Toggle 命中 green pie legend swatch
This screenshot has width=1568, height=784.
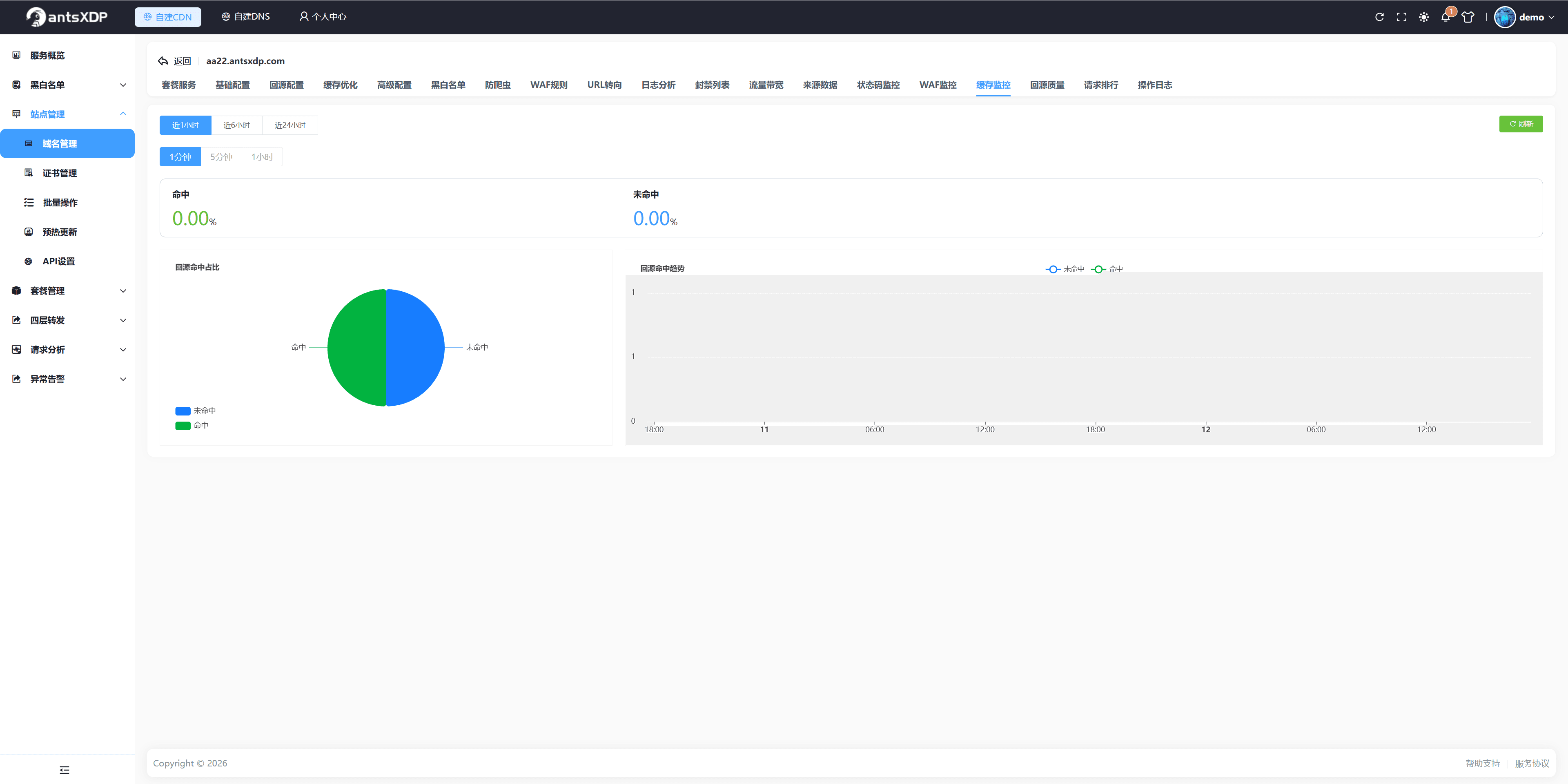183,426
